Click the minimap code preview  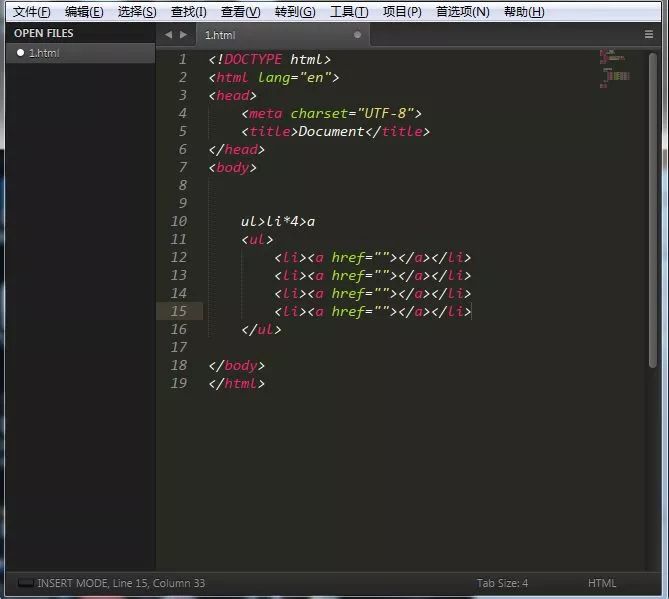614,69
